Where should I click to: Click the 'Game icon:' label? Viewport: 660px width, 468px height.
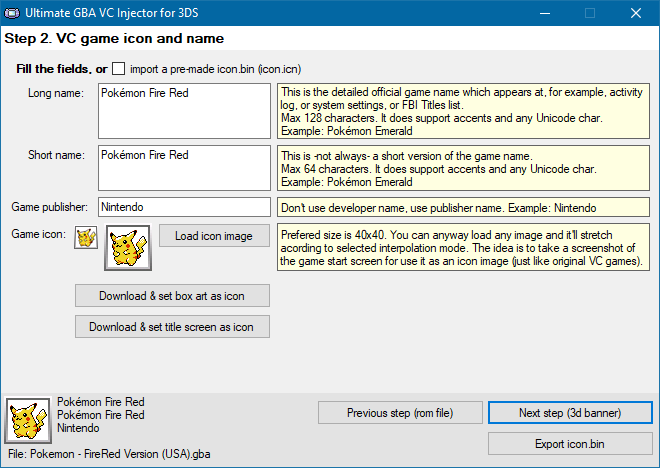click(39, 234)
